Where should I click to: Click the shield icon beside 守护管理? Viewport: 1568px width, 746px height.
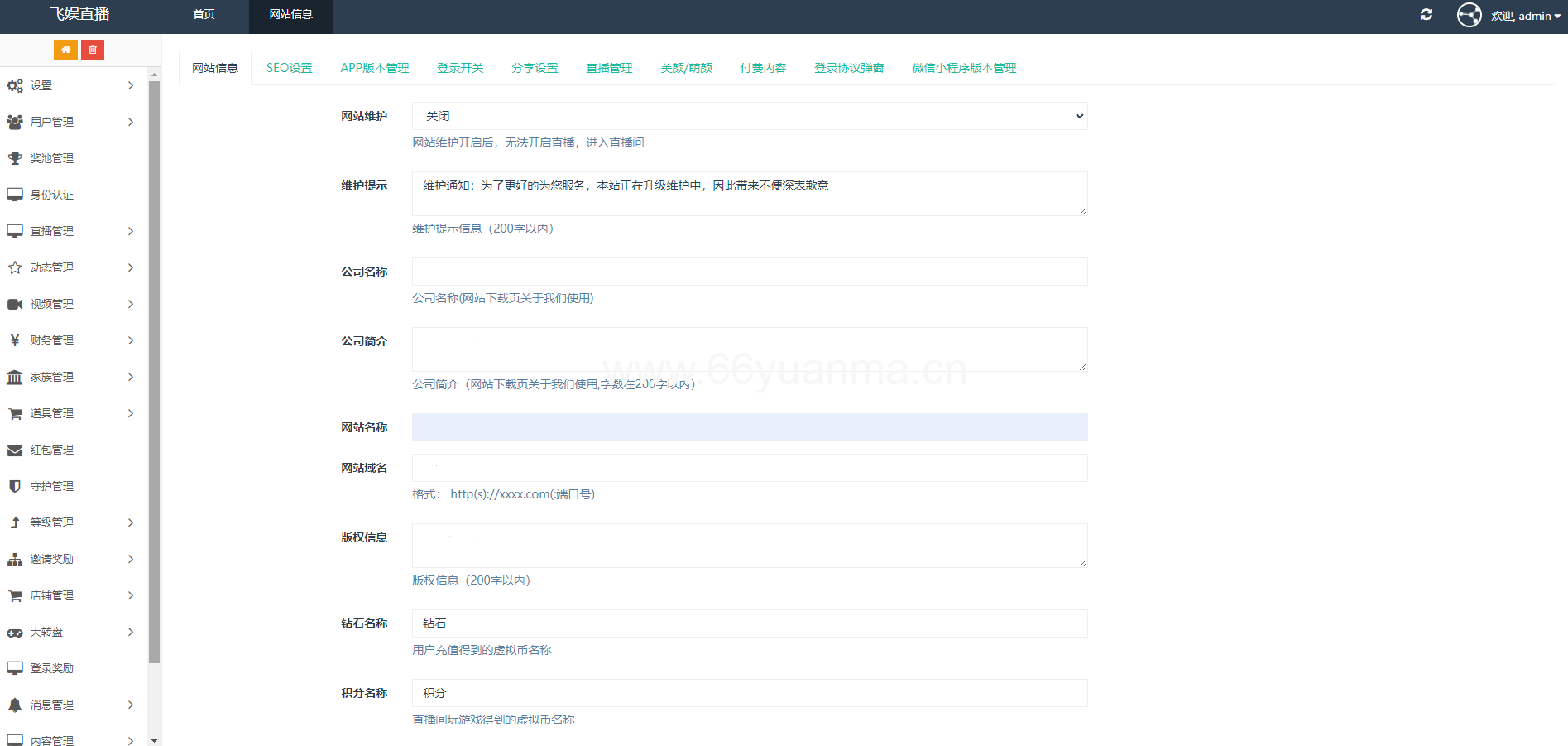coord(15,486)
